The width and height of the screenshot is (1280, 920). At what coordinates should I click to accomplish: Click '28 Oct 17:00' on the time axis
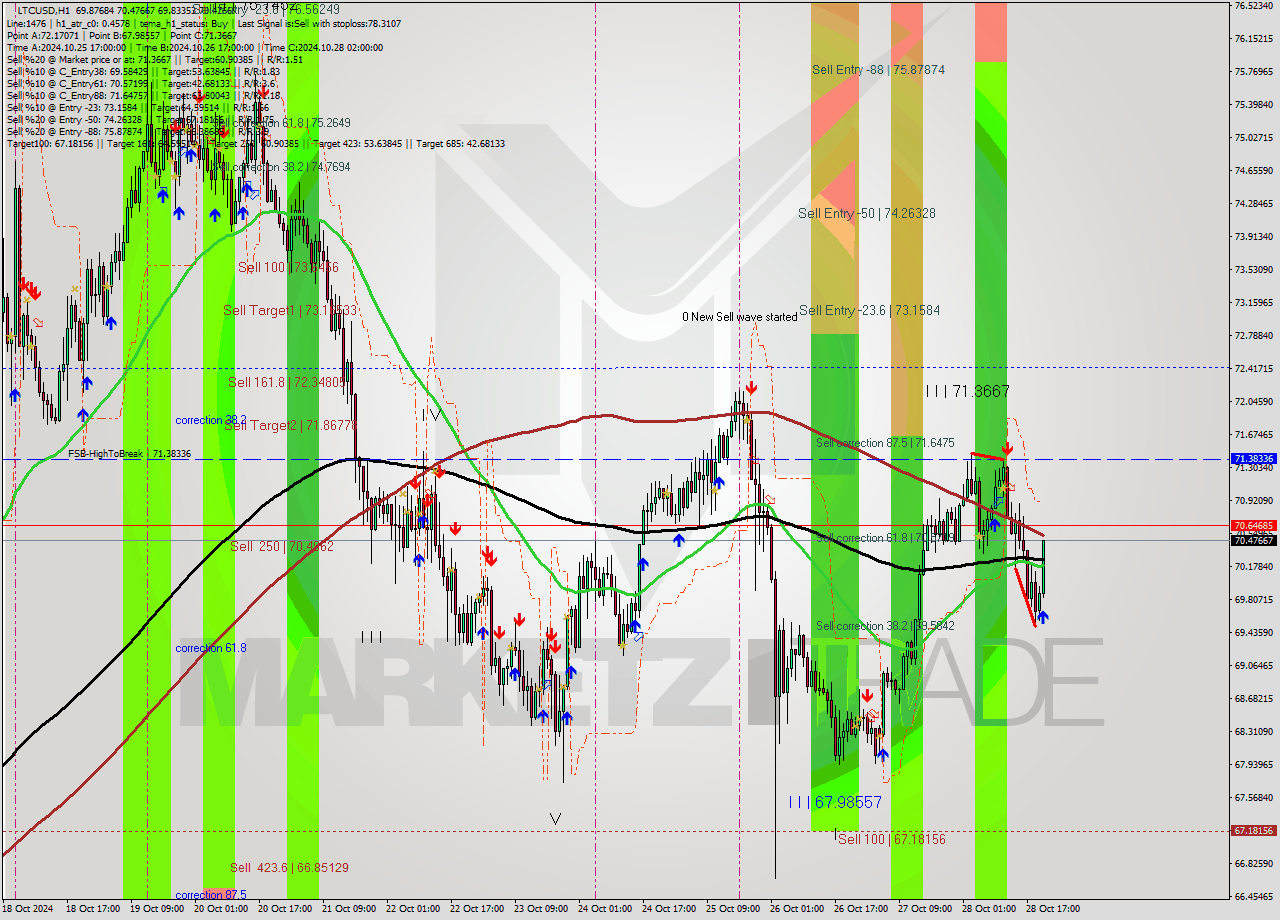click(x=1052, y=909)
